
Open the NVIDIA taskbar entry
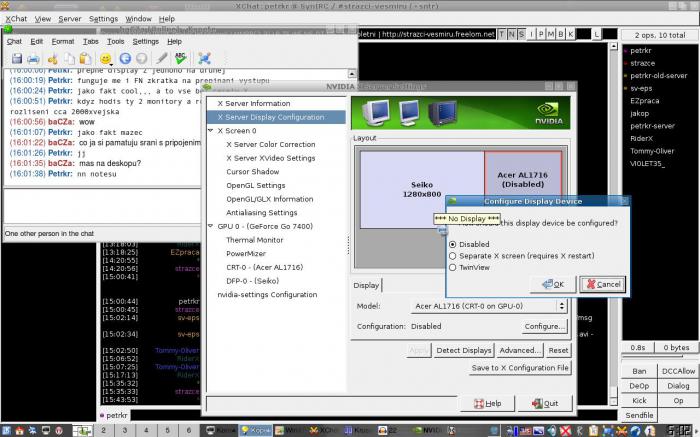427,431
